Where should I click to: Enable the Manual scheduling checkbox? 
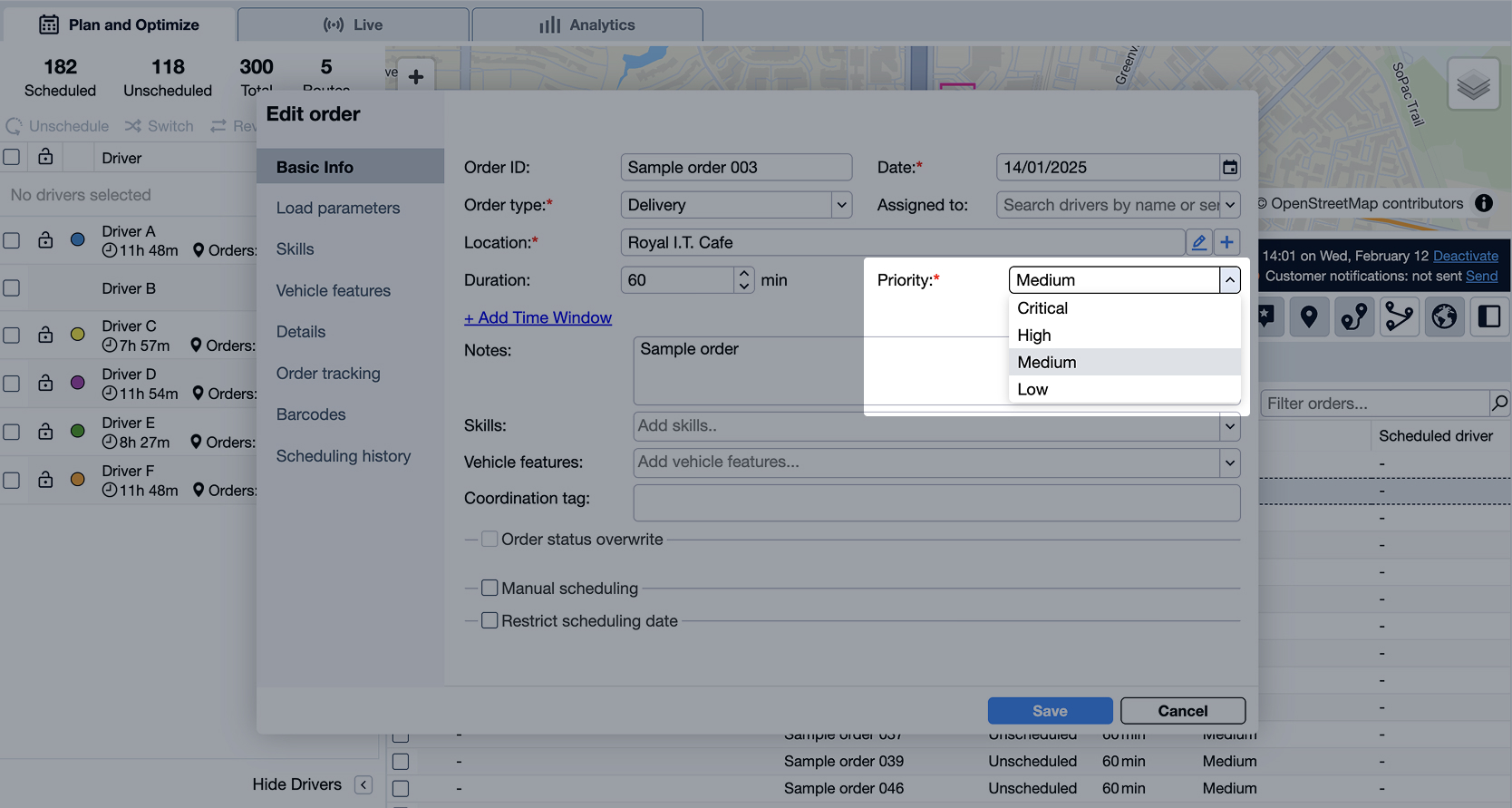[x=489, y=589]
